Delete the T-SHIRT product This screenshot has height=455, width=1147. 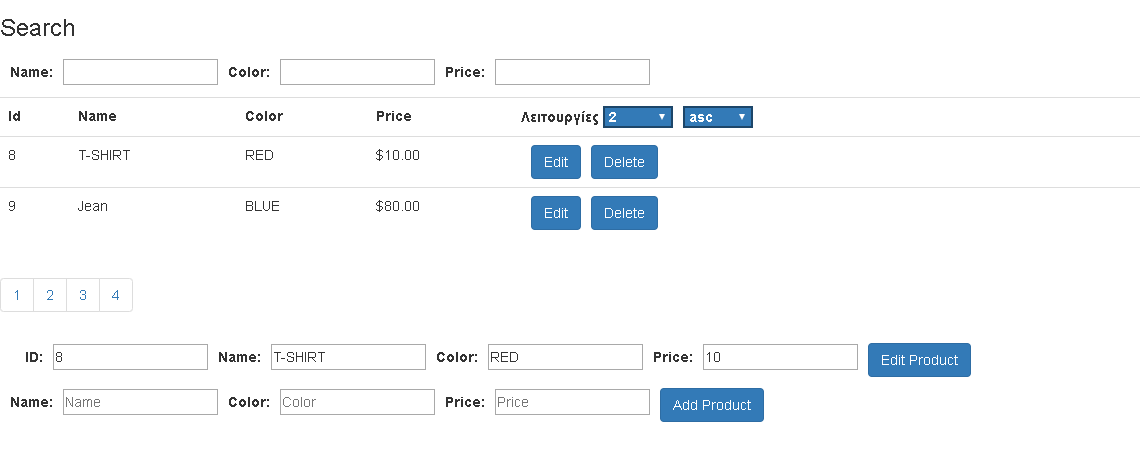click(624, 162)
